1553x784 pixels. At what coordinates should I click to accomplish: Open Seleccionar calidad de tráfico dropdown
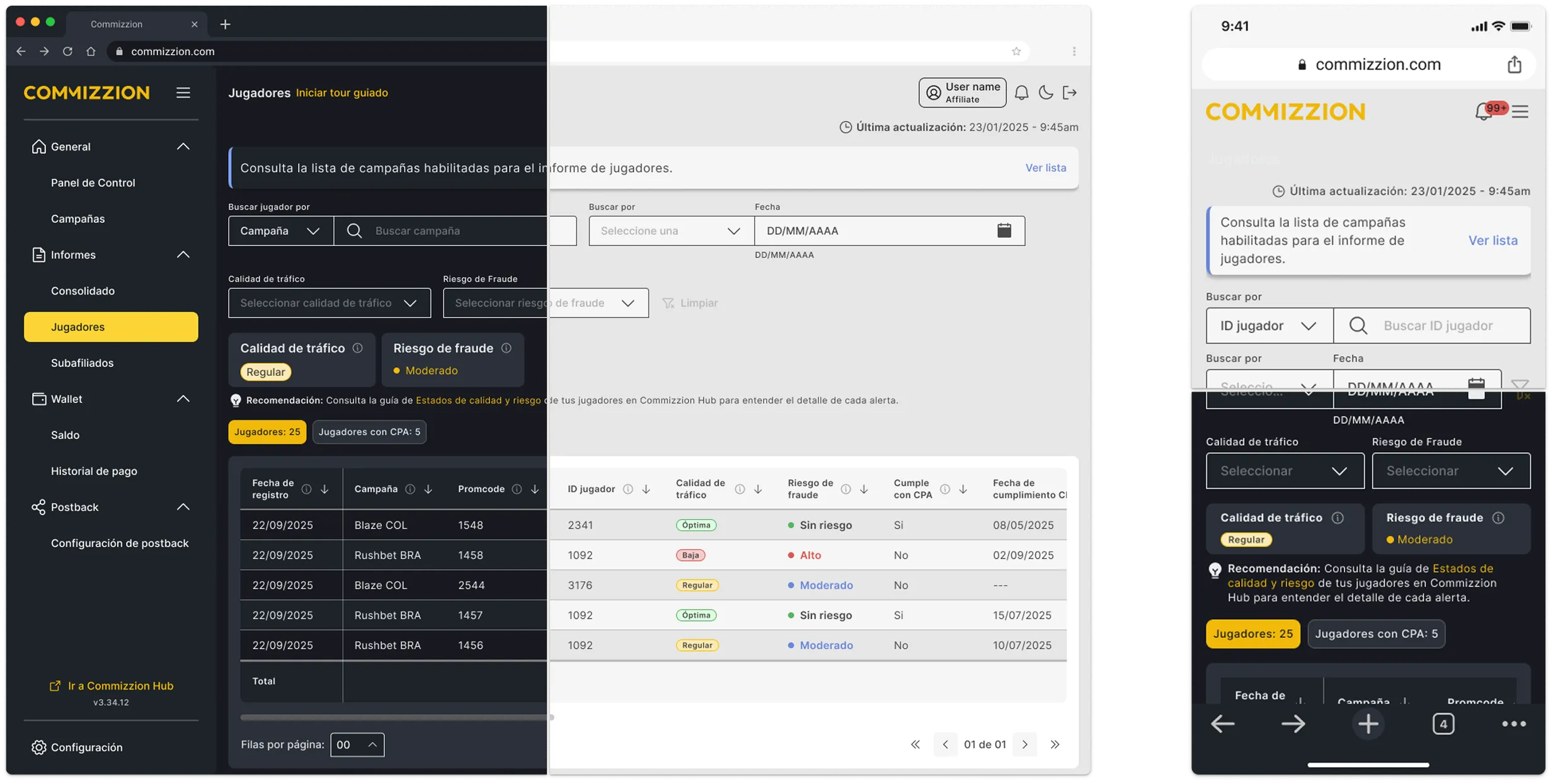tap(330, 303)
